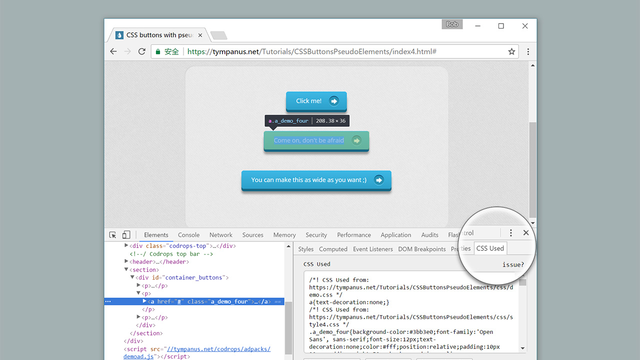Click the Elements panel scroll-up arrow
Screen dimensions: 640x360
pos(289,247)
